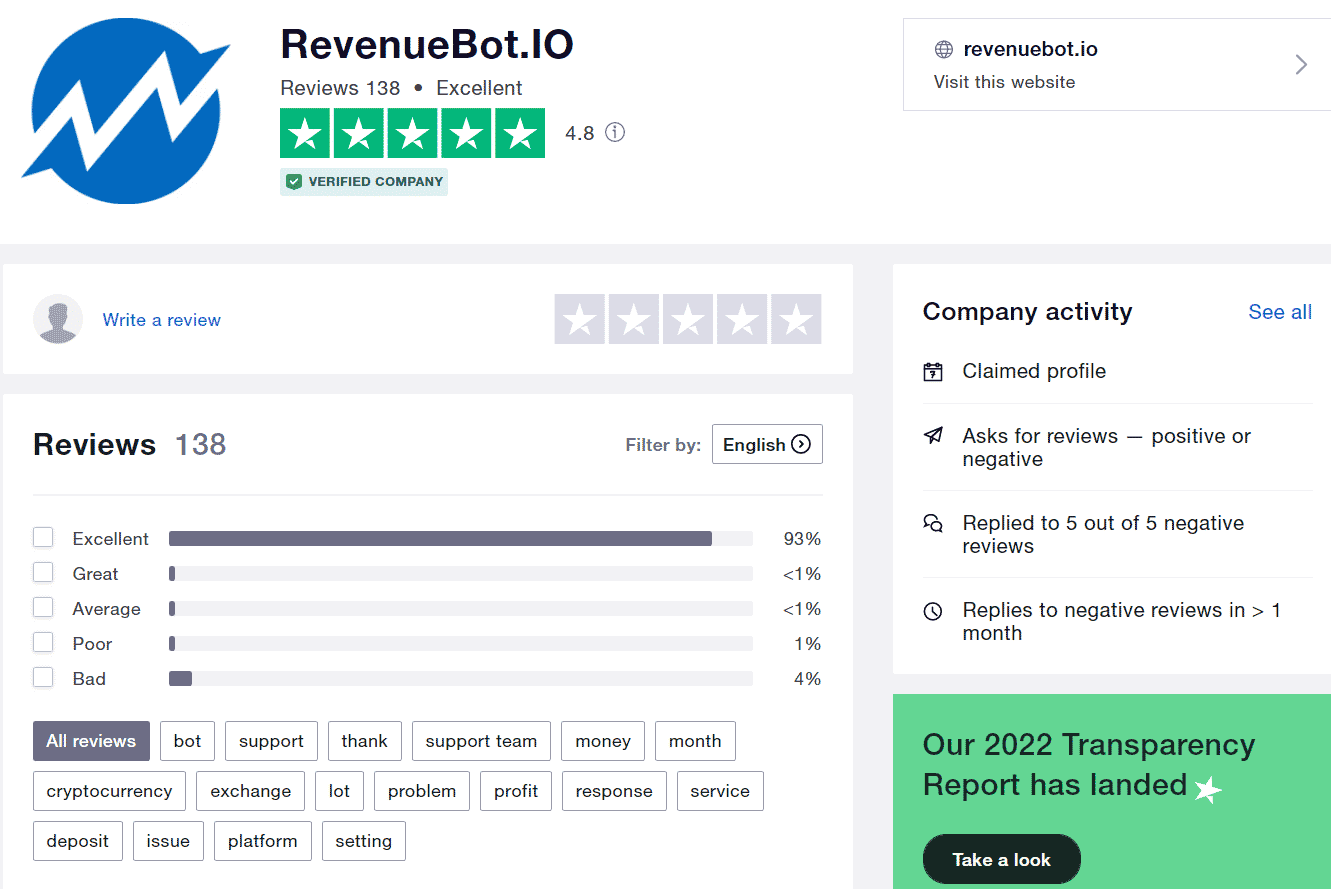Select the third rating star
This screenshot has width=1331, height=889.
click(x=688, y=319)
